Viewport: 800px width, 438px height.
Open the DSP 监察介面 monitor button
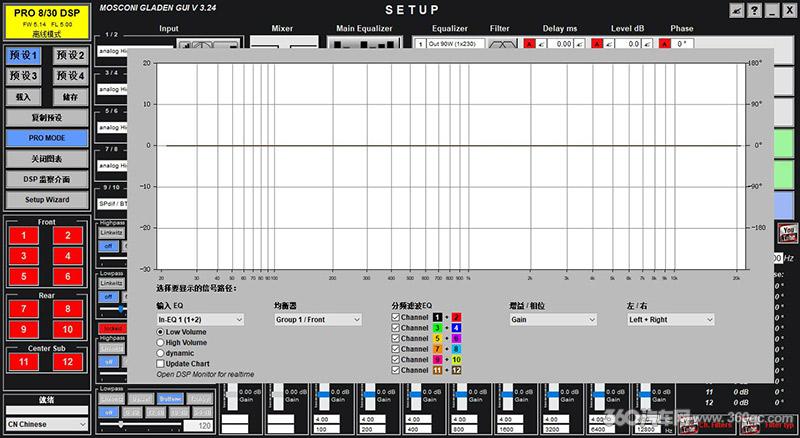[x=47, y=179]
